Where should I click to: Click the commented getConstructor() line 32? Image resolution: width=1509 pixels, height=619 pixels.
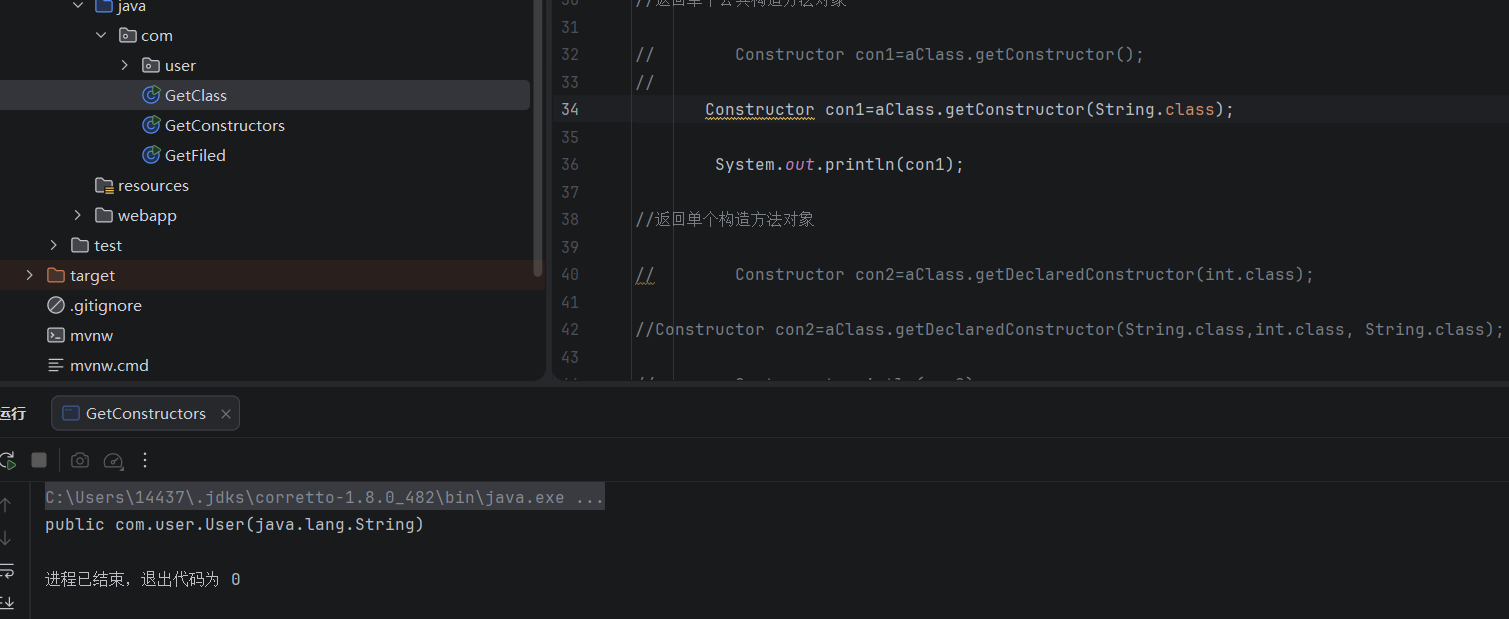click(x=889, y=54)
